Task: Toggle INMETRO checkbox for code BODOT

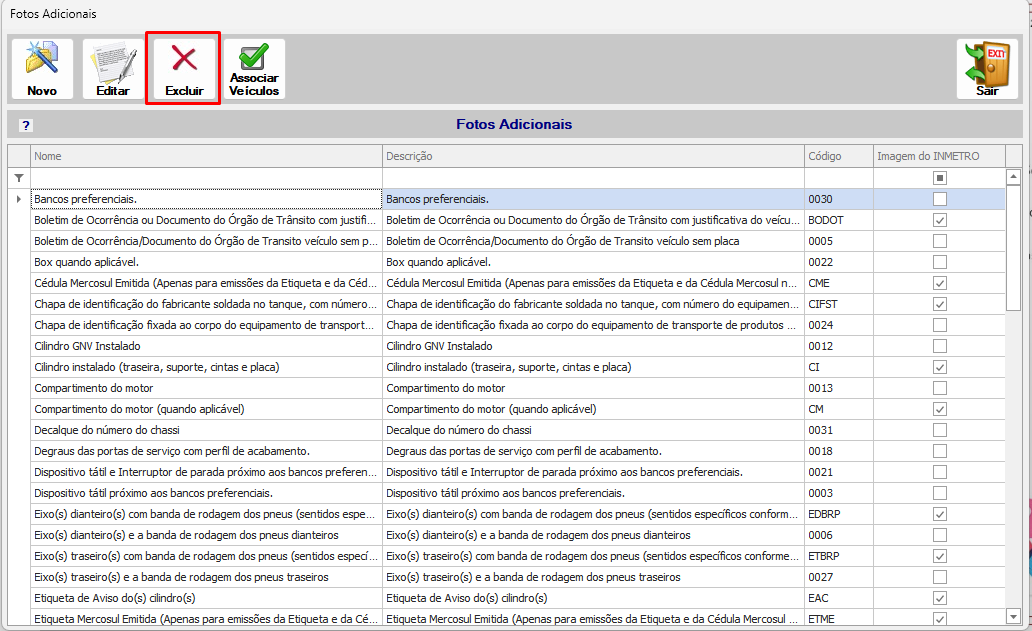Action: 940,220
